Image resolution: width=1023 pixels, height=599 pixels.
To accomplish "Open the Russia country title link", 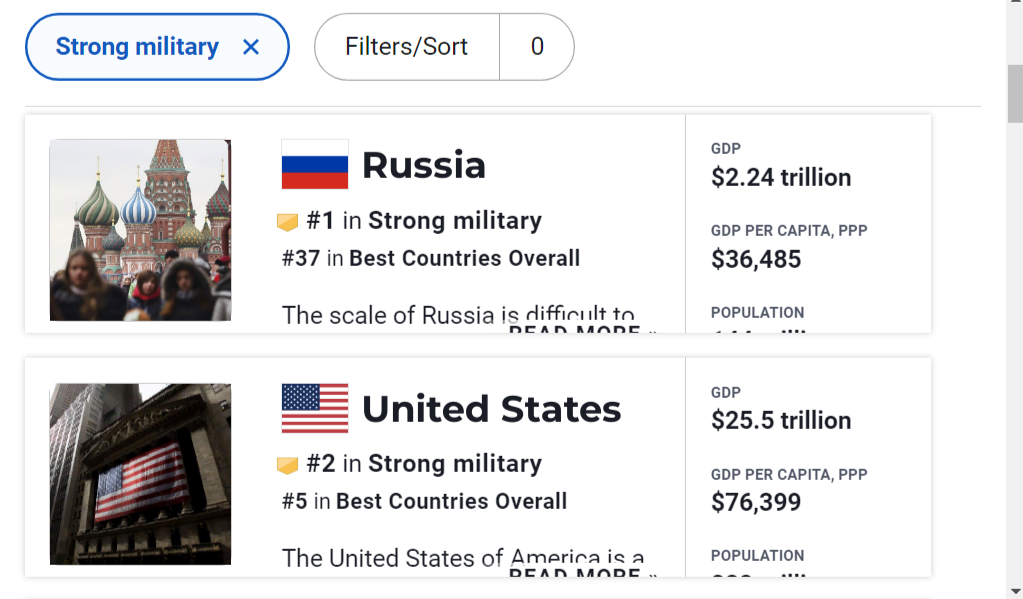I will pos(424,165).
